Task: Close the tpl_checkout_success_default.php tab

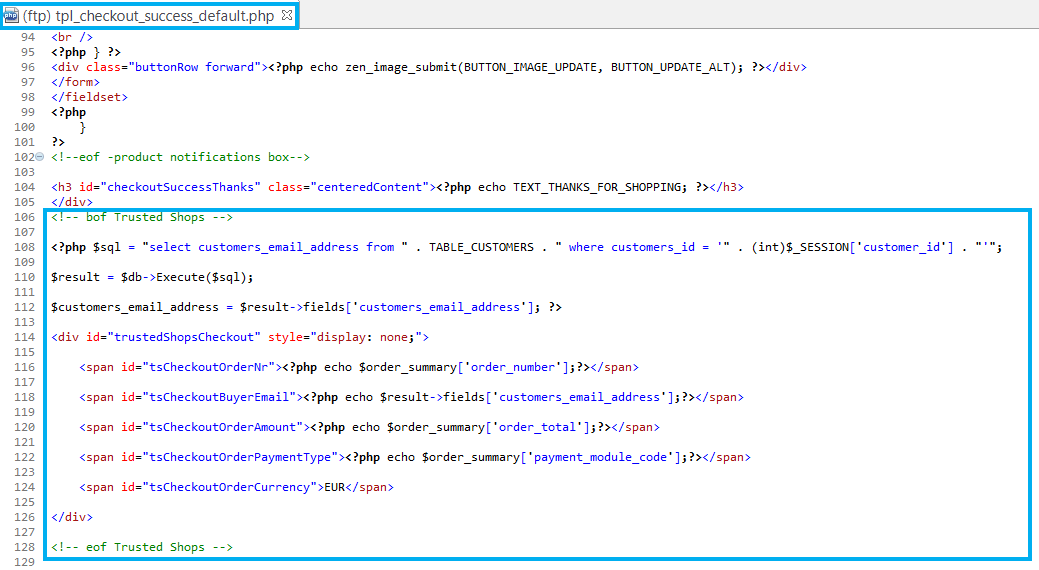Action: coord(287,15)
